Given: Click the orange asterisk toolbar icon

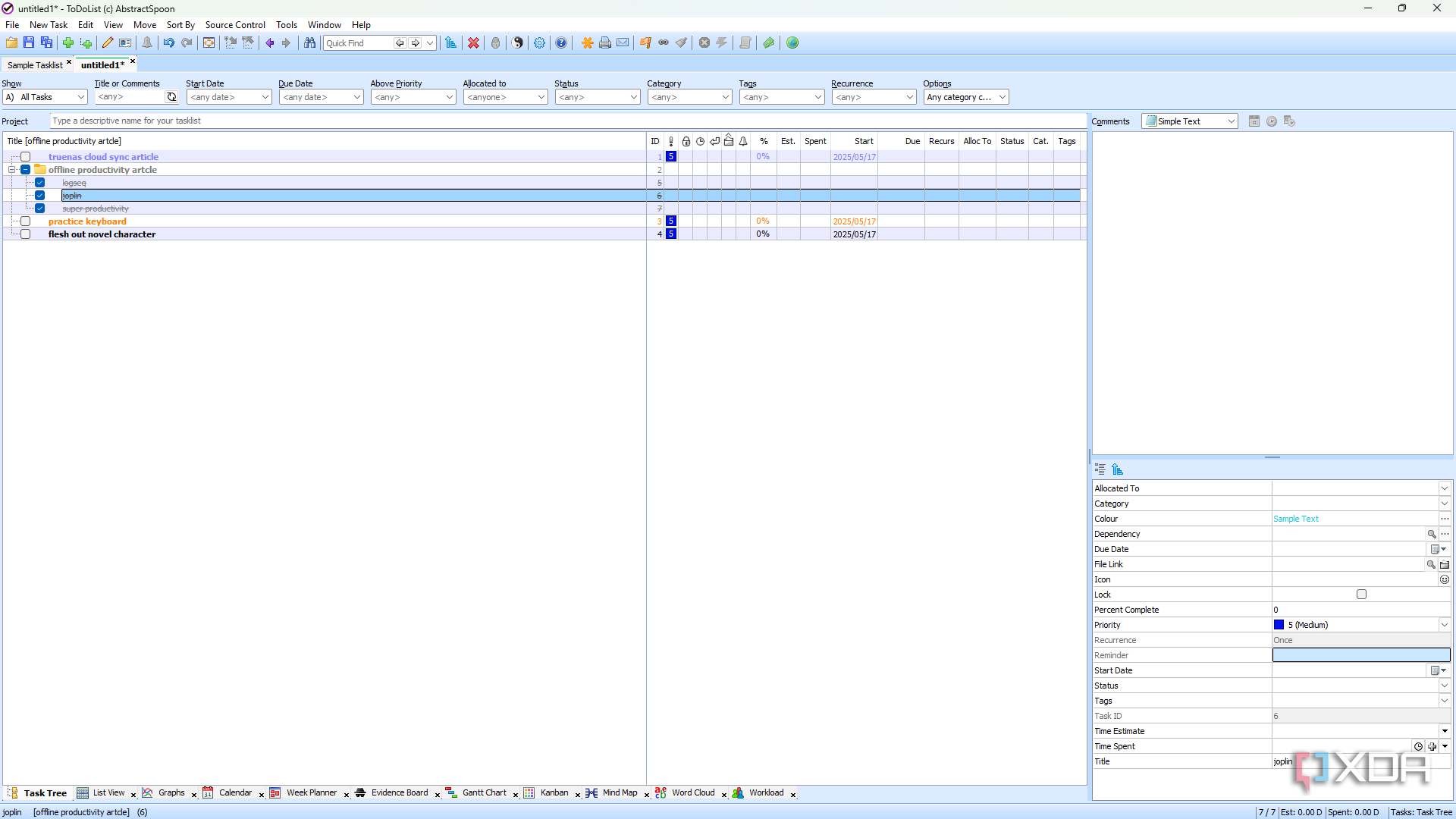Looking at the screenshot, I should pyautogui.click(x=588, y=43).
